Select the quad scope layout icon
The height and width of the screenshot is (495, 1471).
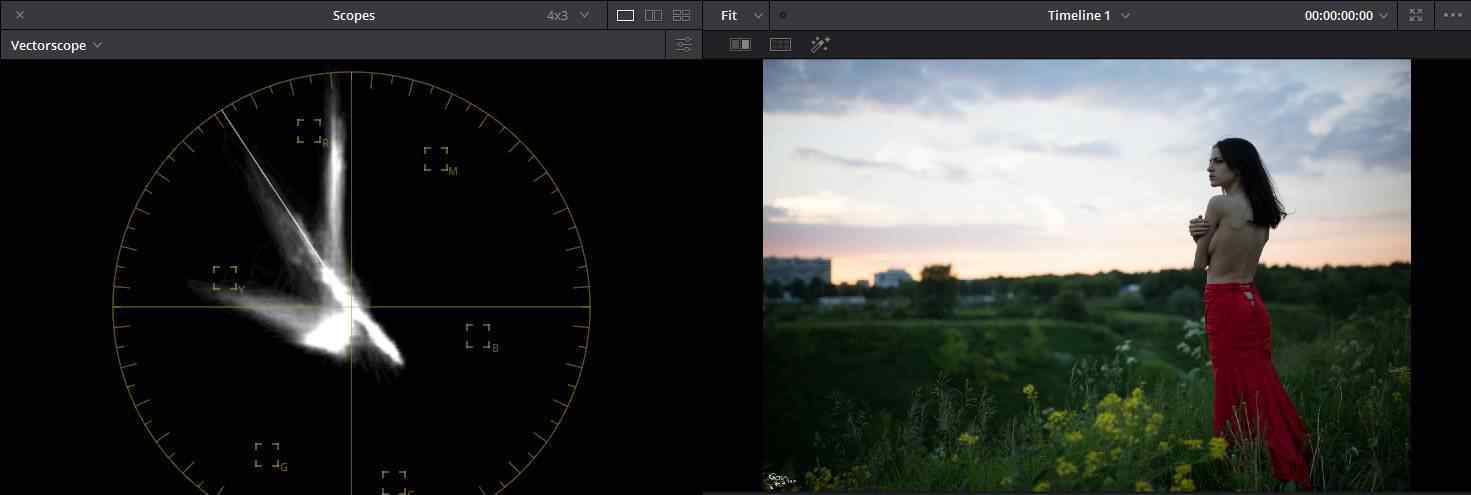pyautogui.click(x=681, y=15)
